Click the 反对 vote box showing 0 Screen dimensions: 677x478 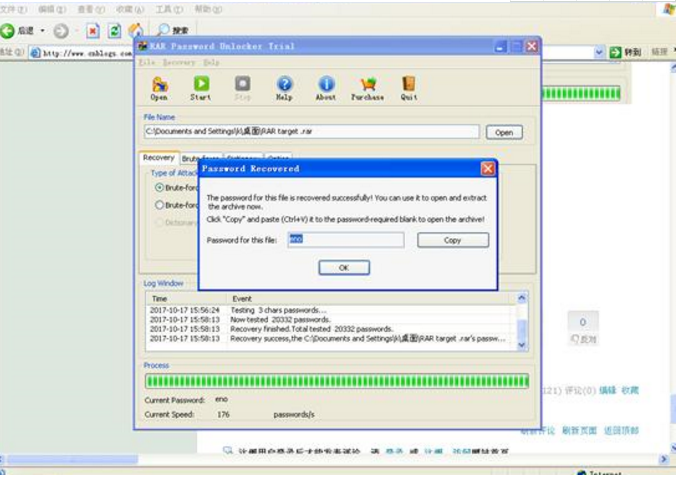point(583,328)
